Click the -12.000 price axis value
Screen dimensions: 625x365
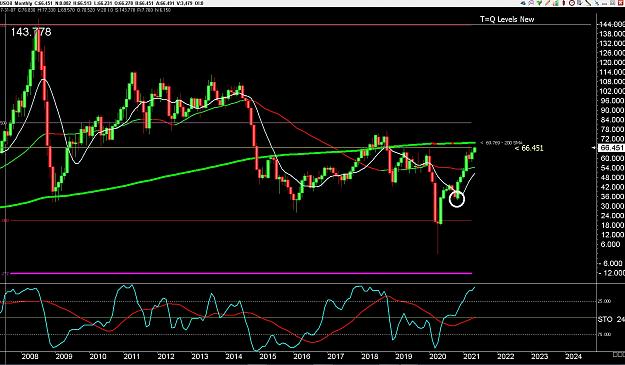(x=612, y=273)
